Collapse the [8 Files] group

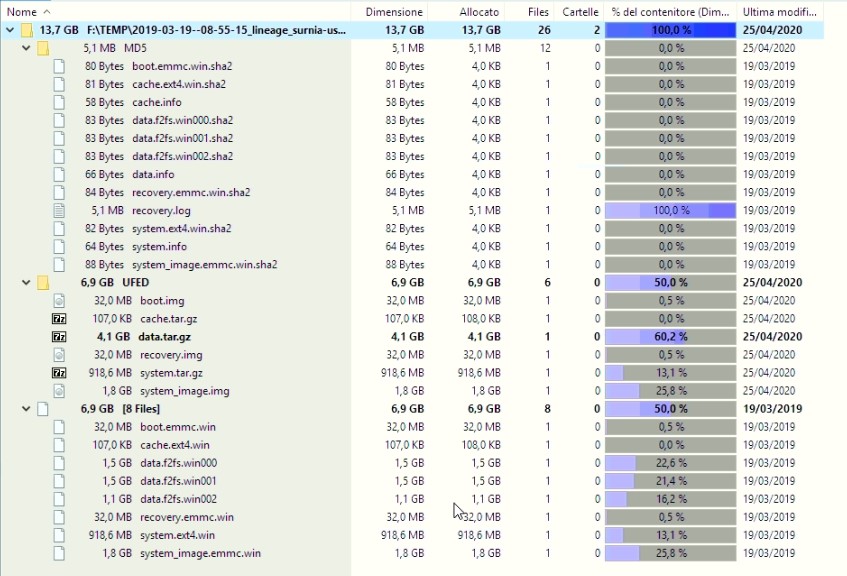click(27, 409)
